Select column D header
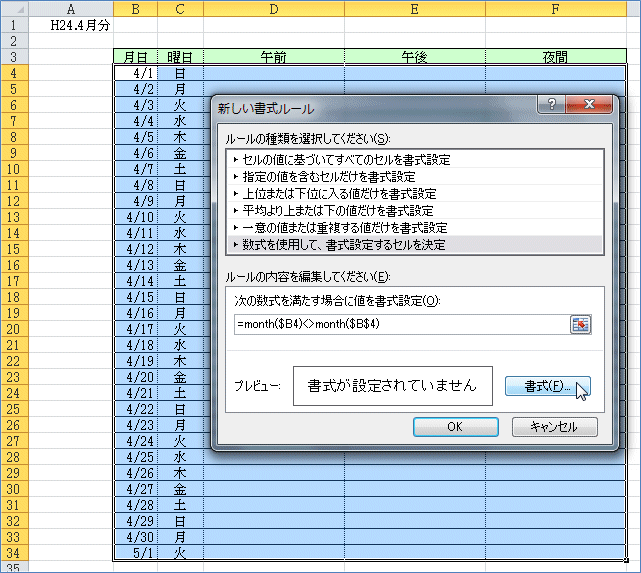 (274, 9)
